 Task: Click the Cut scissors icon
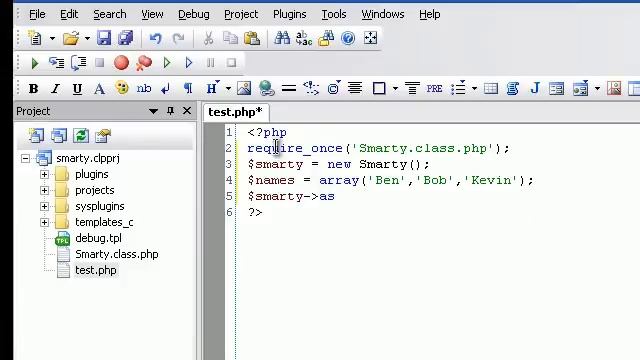pos(208,38)
